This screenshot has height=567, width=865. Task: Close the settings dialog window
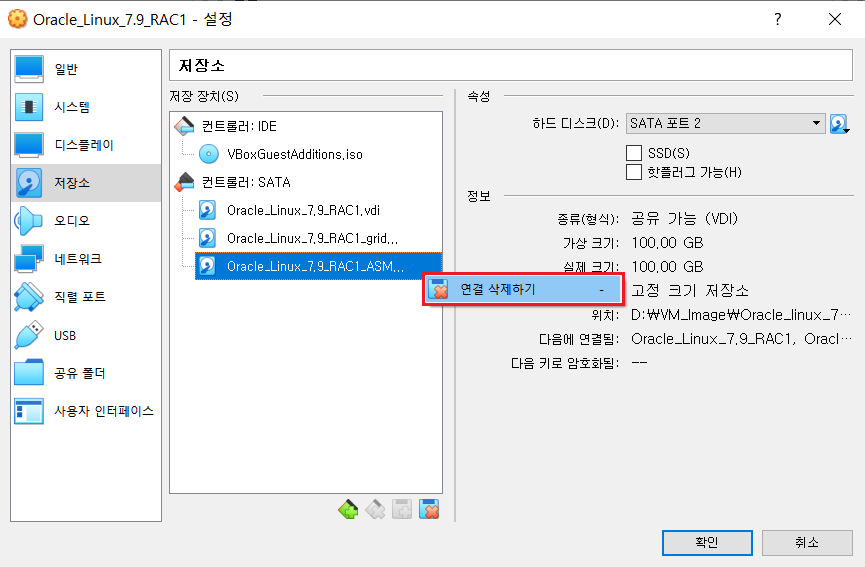click(x=835, y=19)
